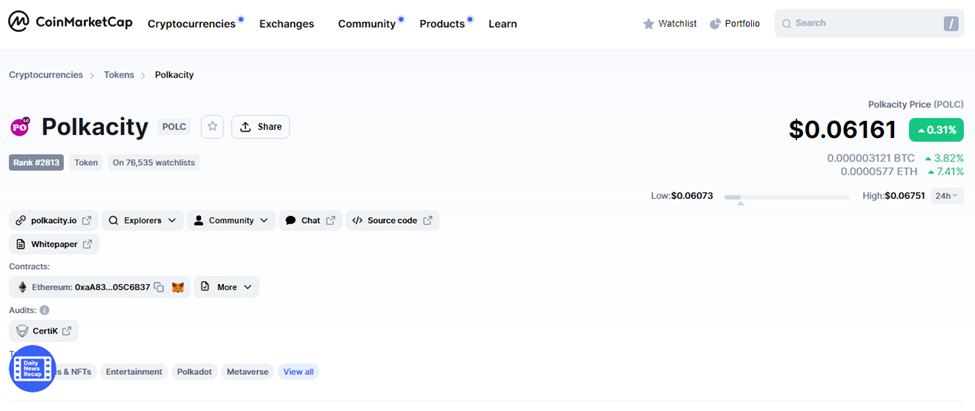
Task: Click the 0.000003121 BTC price value
Action: (871, 159)
